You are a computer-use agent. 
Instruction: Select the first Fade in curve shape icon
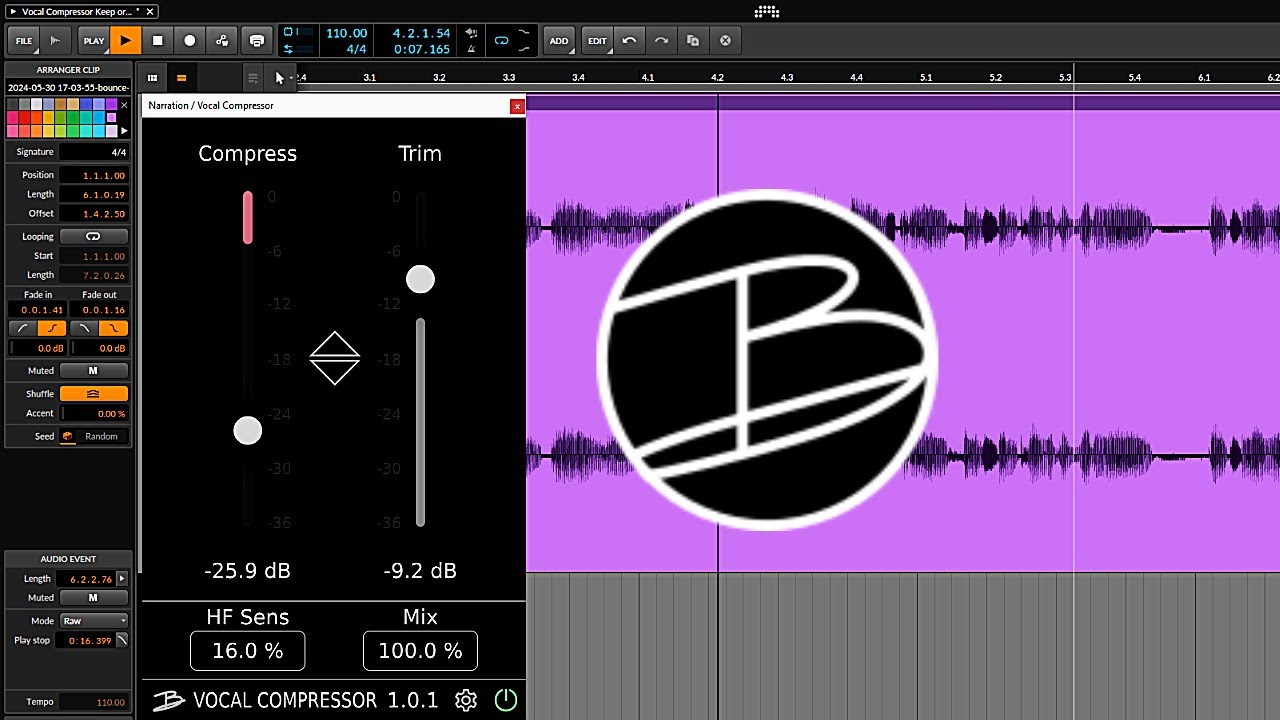point(23,328)
